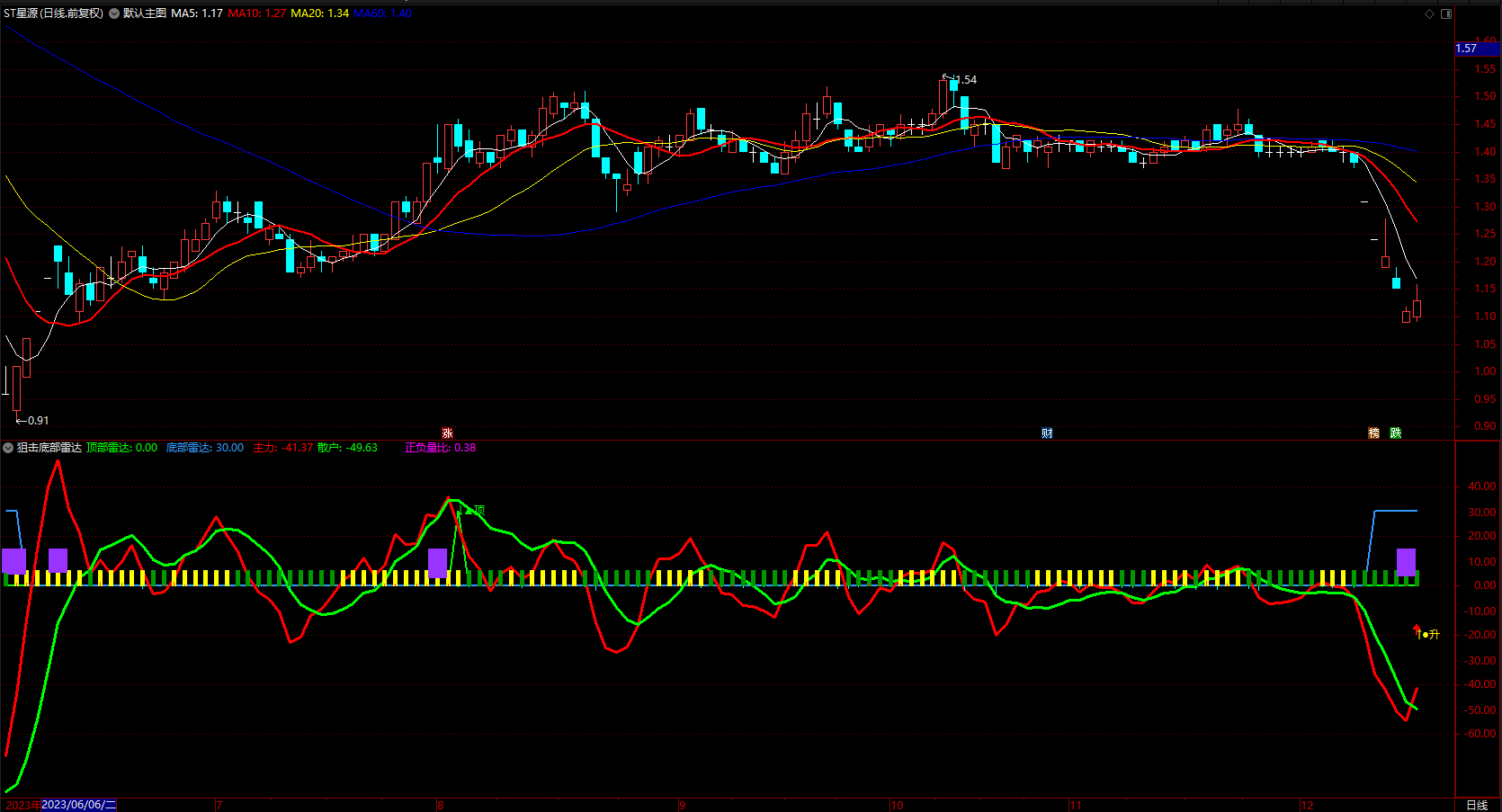Click the yellow MA20: 1.34 label
This screenshot has height=812, width=1502.
(x=320, y=13)
